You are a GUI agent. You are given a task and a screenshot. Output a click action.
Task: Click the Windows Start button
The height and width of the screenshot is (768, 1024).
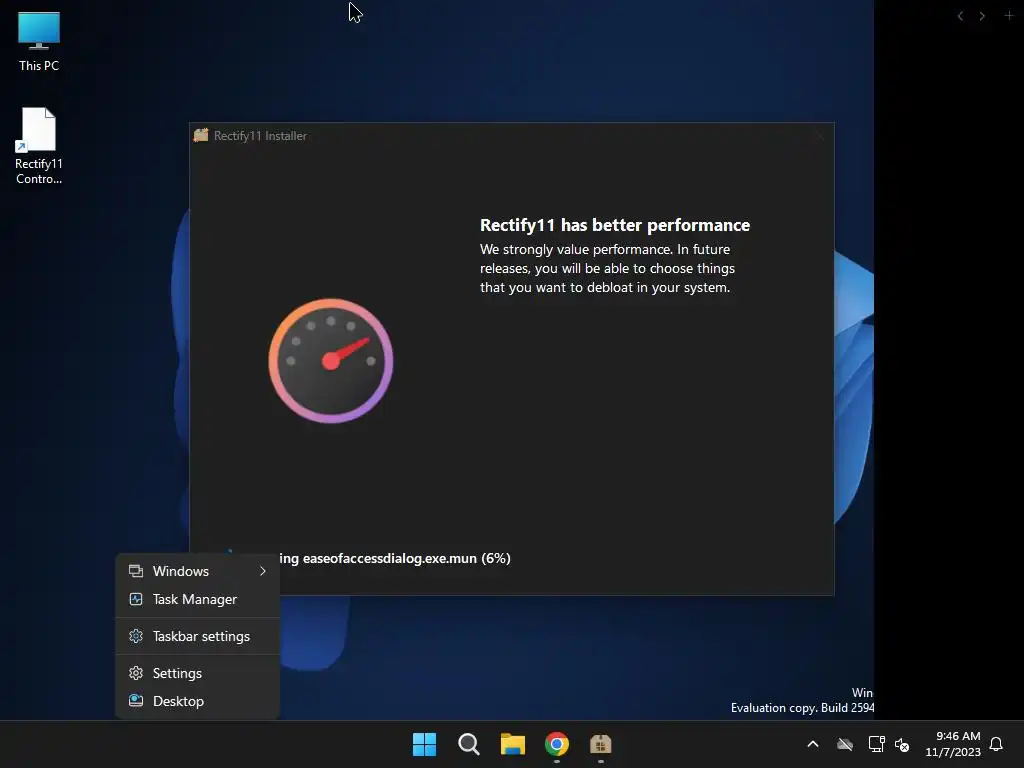pyautogui.click(x=424, y=744)
